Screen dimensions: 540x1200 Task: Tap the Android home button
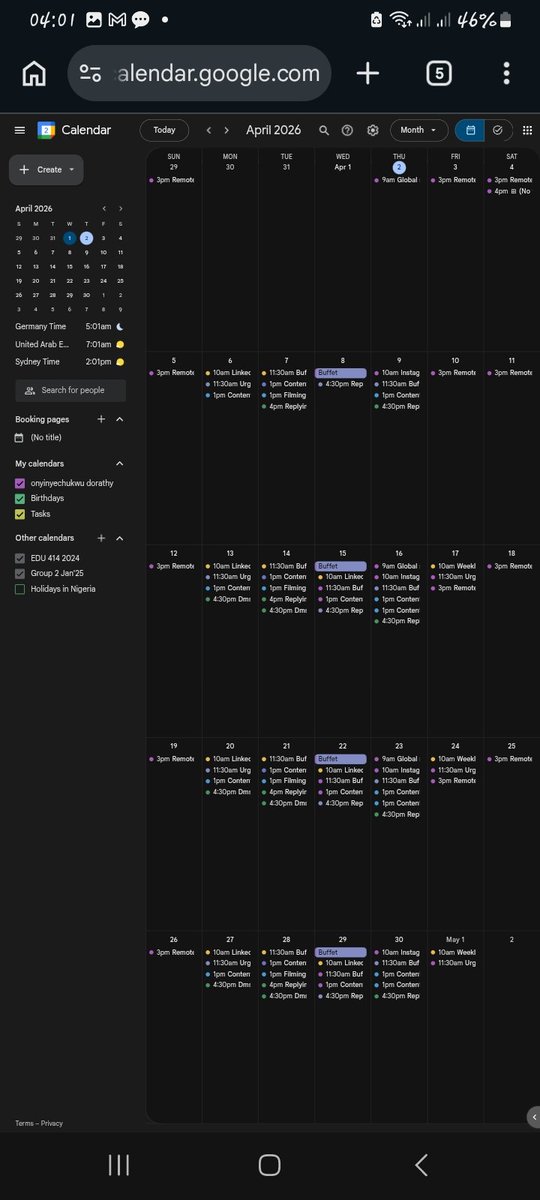pos(269,1164)
